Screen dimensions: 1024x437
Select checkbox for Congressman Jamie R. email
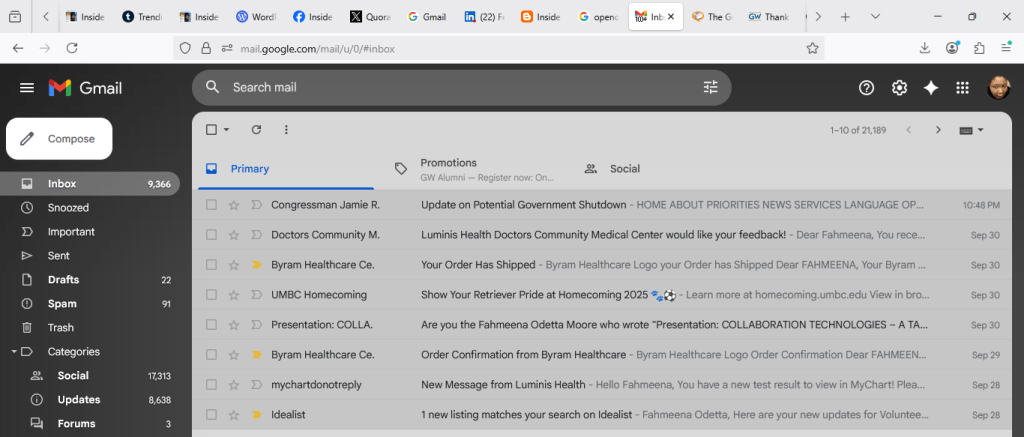[211, 205]
